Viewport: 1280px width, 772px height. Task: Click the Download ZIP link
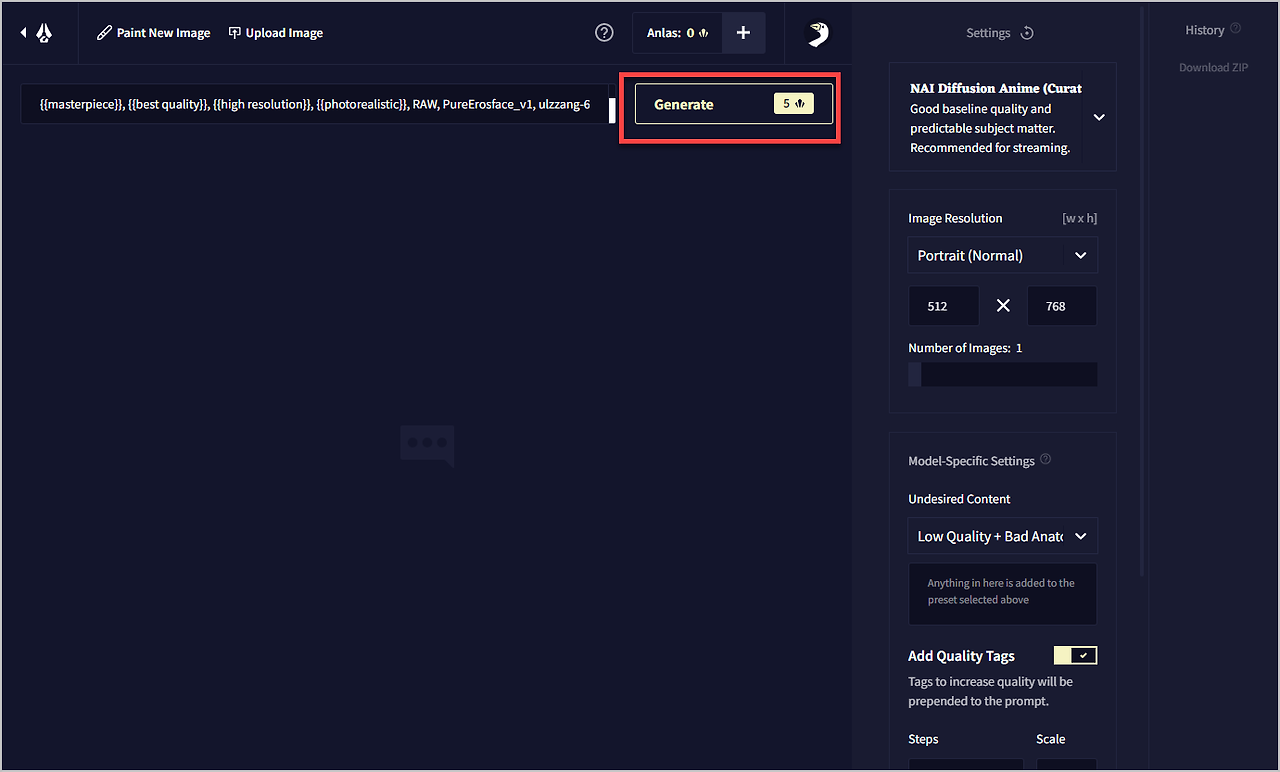pos(1214,67)
